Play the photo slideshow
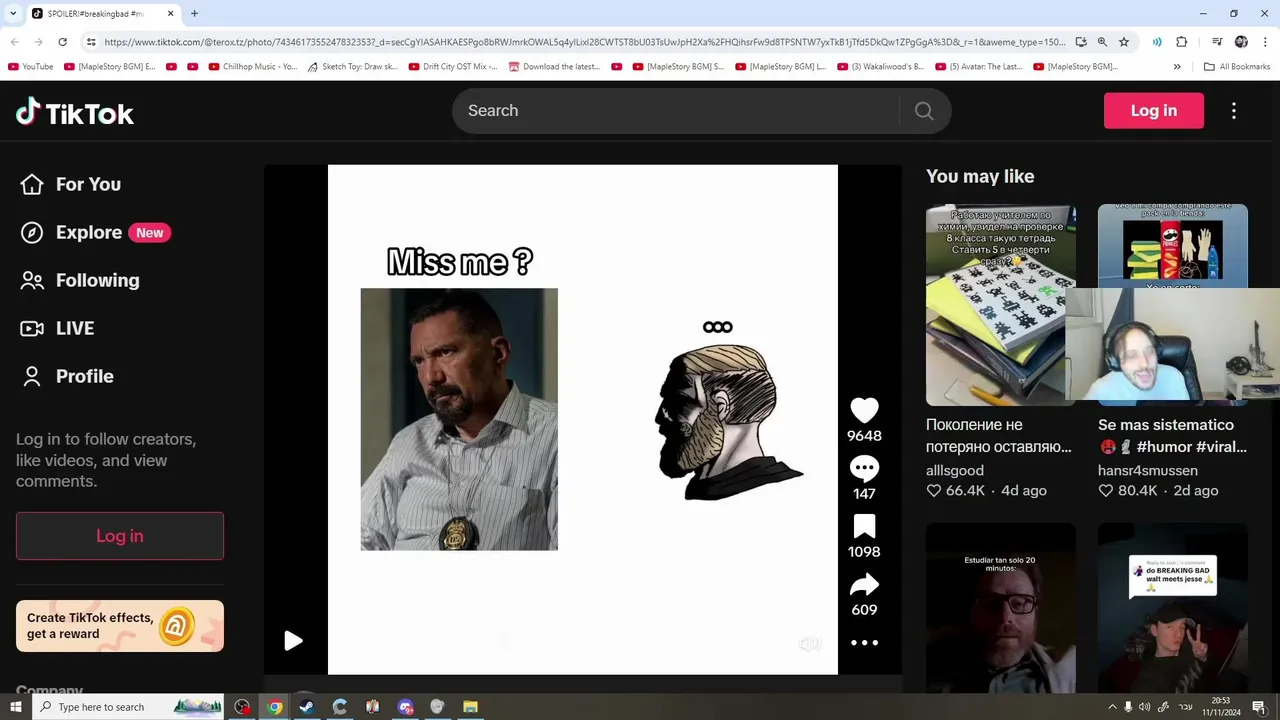1280x720 pixels. 293,641
